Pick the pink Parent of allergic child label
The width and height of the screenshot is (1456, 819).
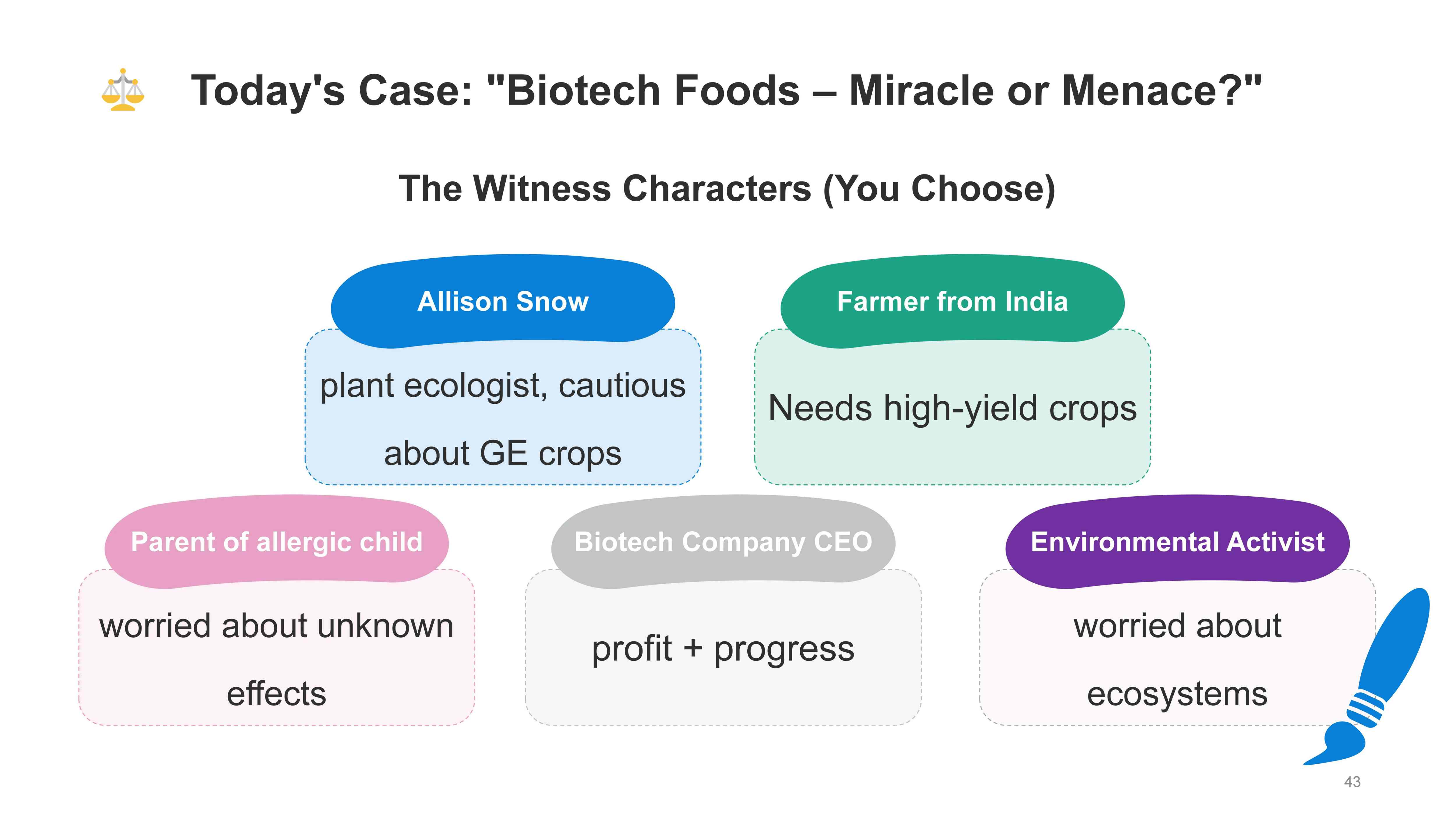pos(276,541)
